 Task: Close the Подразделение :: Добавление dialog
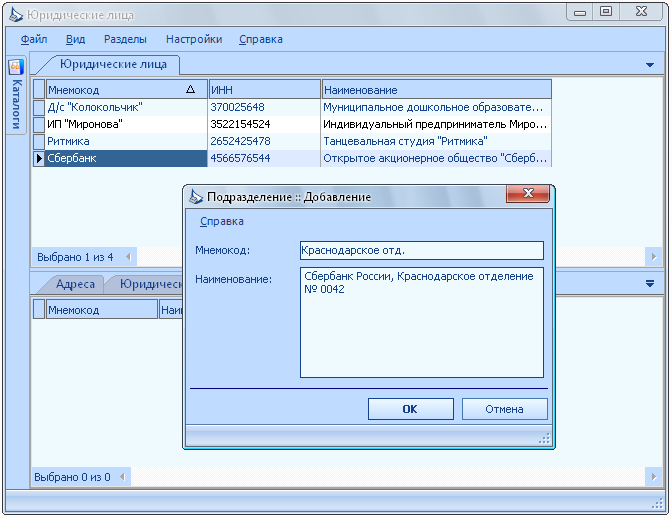coord(528,193)
